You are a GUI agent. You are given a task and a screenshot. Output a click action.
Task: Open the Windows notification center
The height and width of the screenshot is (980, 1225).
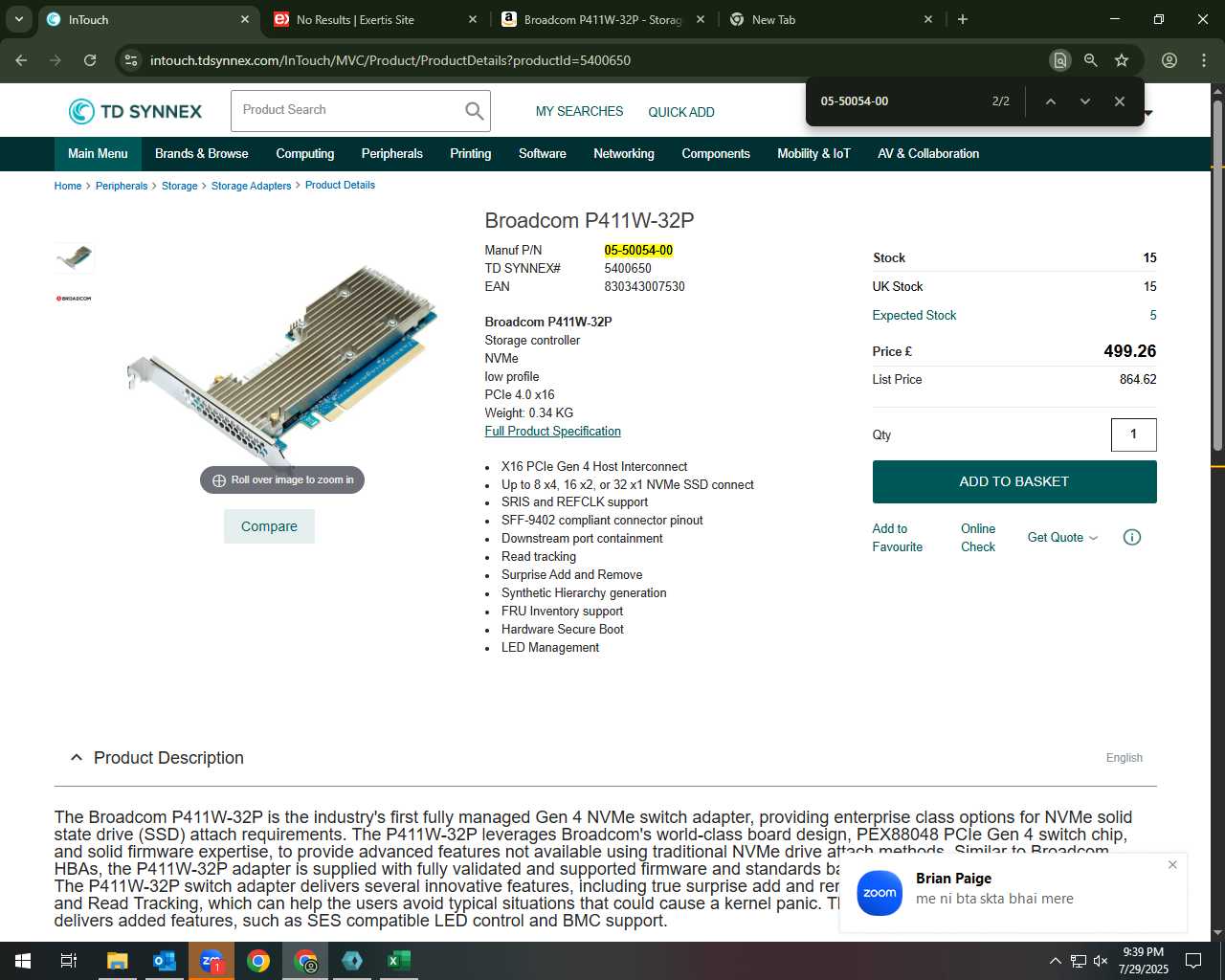[x=1193, y=961]
